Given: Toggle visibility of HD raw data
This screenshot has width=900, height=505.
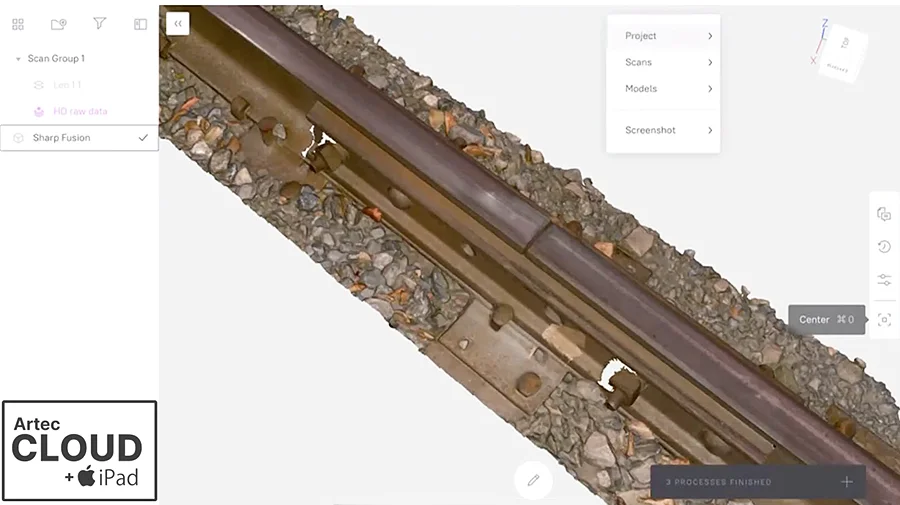Looking at the screenshot, I should (x=39, y=112).
